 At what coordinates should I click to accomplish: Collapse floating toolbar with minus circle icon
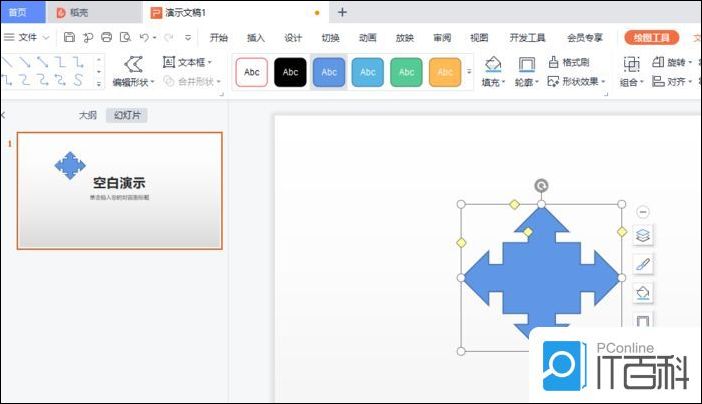[x=643, y=211]
